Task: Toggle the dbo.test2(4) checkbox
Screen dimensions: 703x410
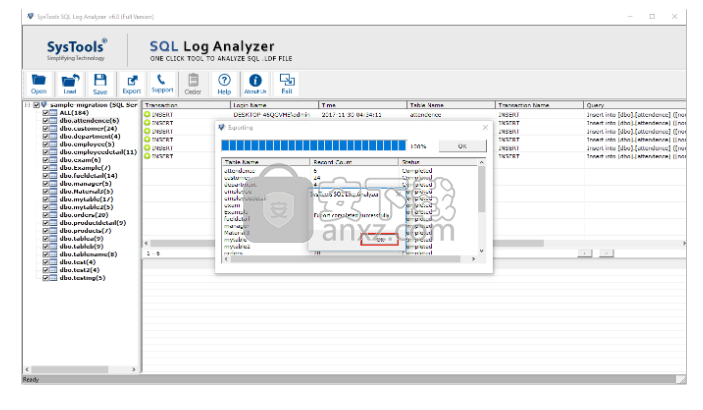Action: 45,270
